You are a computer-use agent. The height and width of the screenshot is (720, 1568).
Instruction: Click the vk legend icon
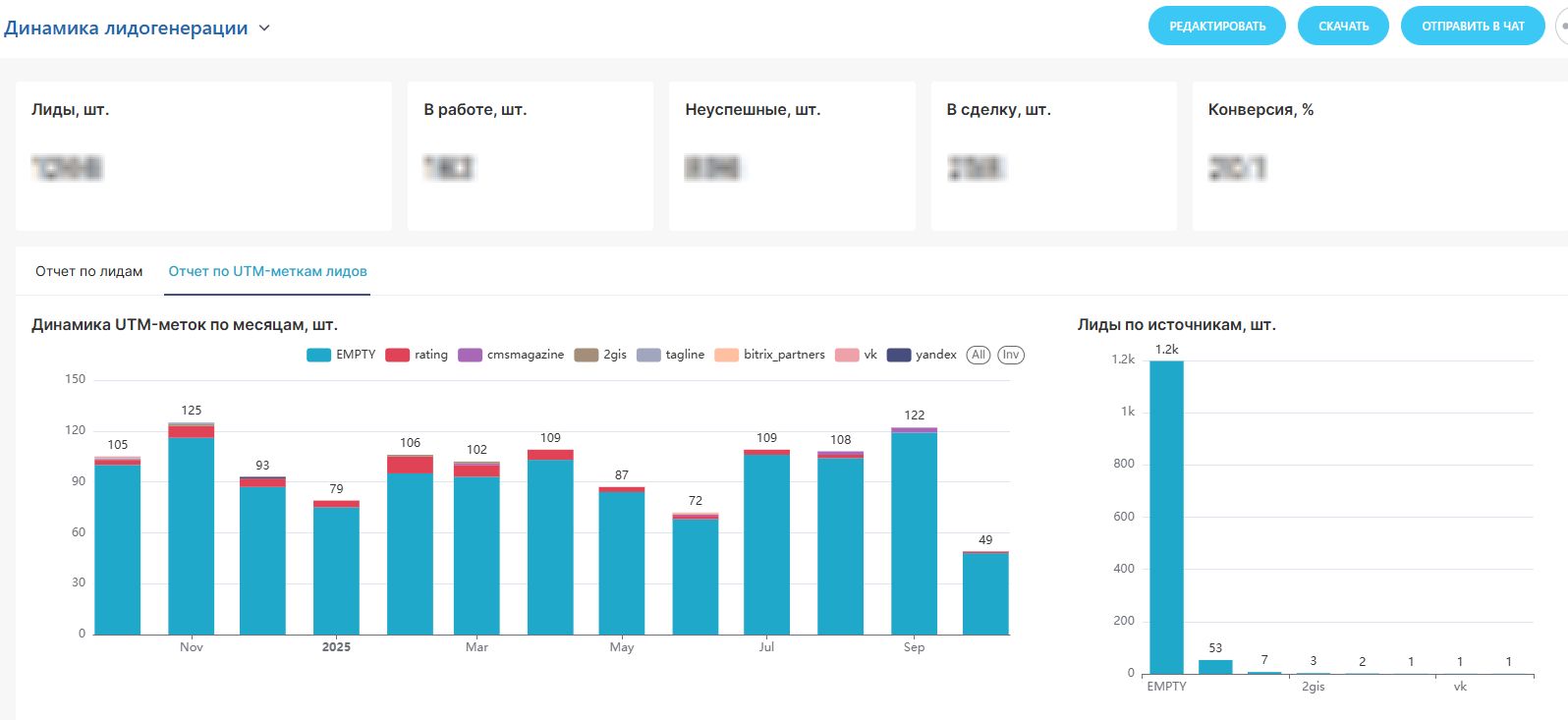[847, 355]
